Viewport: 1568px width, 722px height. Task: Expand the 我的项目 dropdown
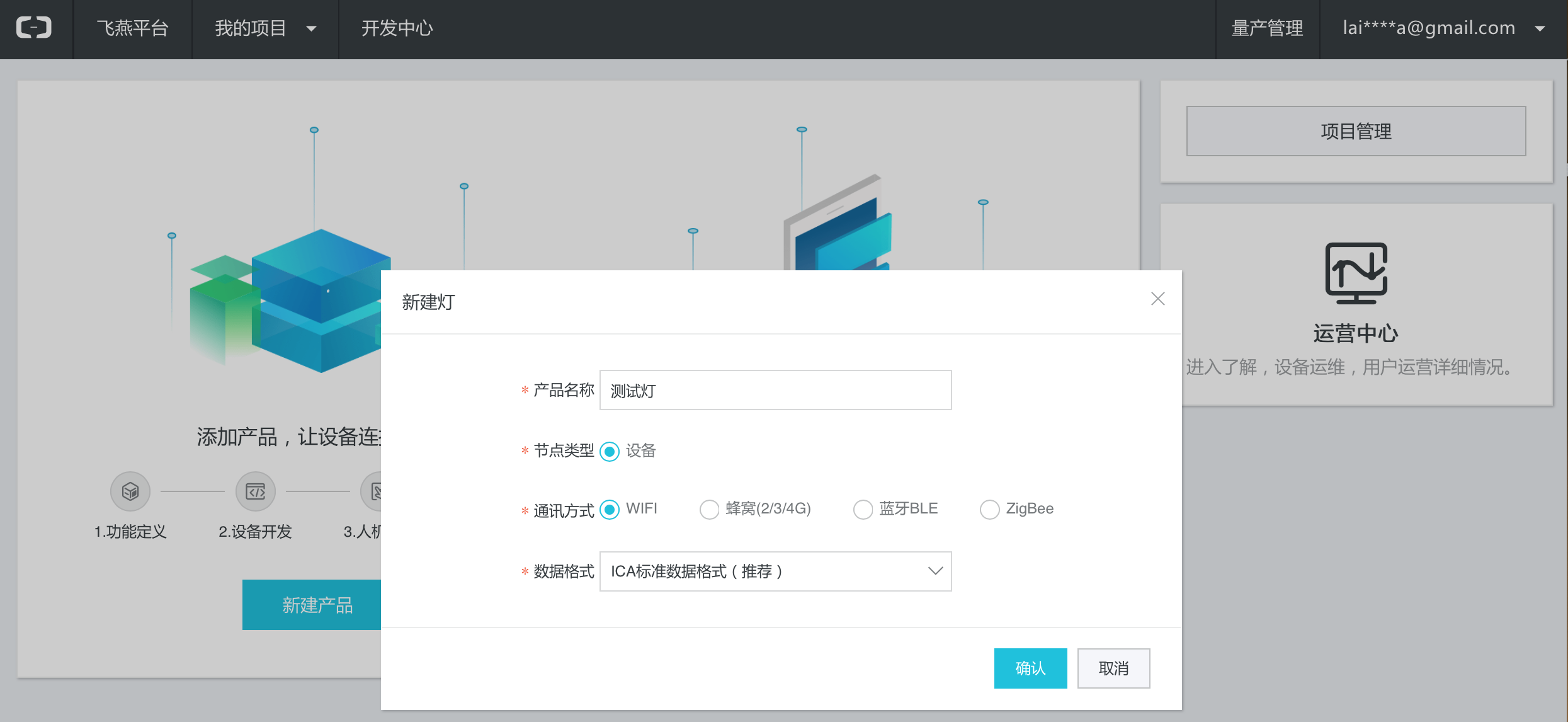point(265,28)
